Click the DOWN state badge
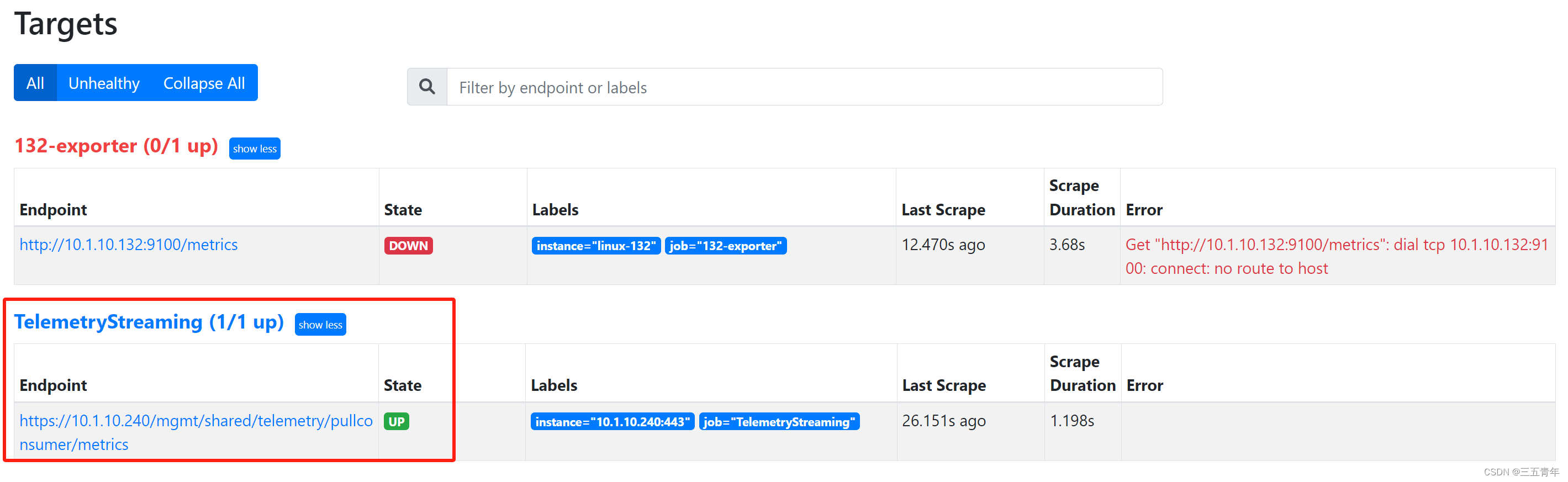1568x482 pixels. pos(408,245)
